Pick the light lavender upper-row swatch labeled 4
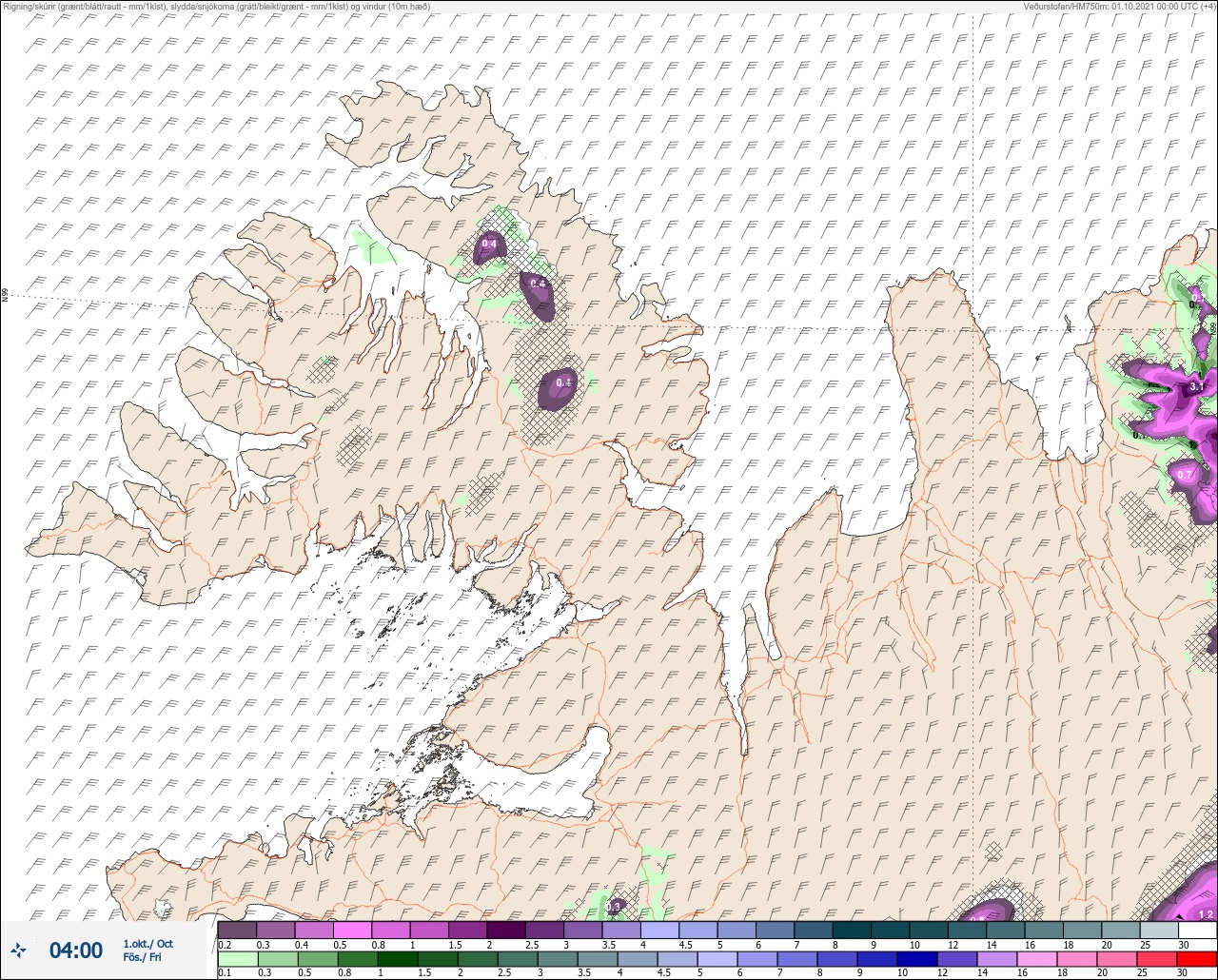The height and width of the screenshot is (980, 1218). click(659, 930)
